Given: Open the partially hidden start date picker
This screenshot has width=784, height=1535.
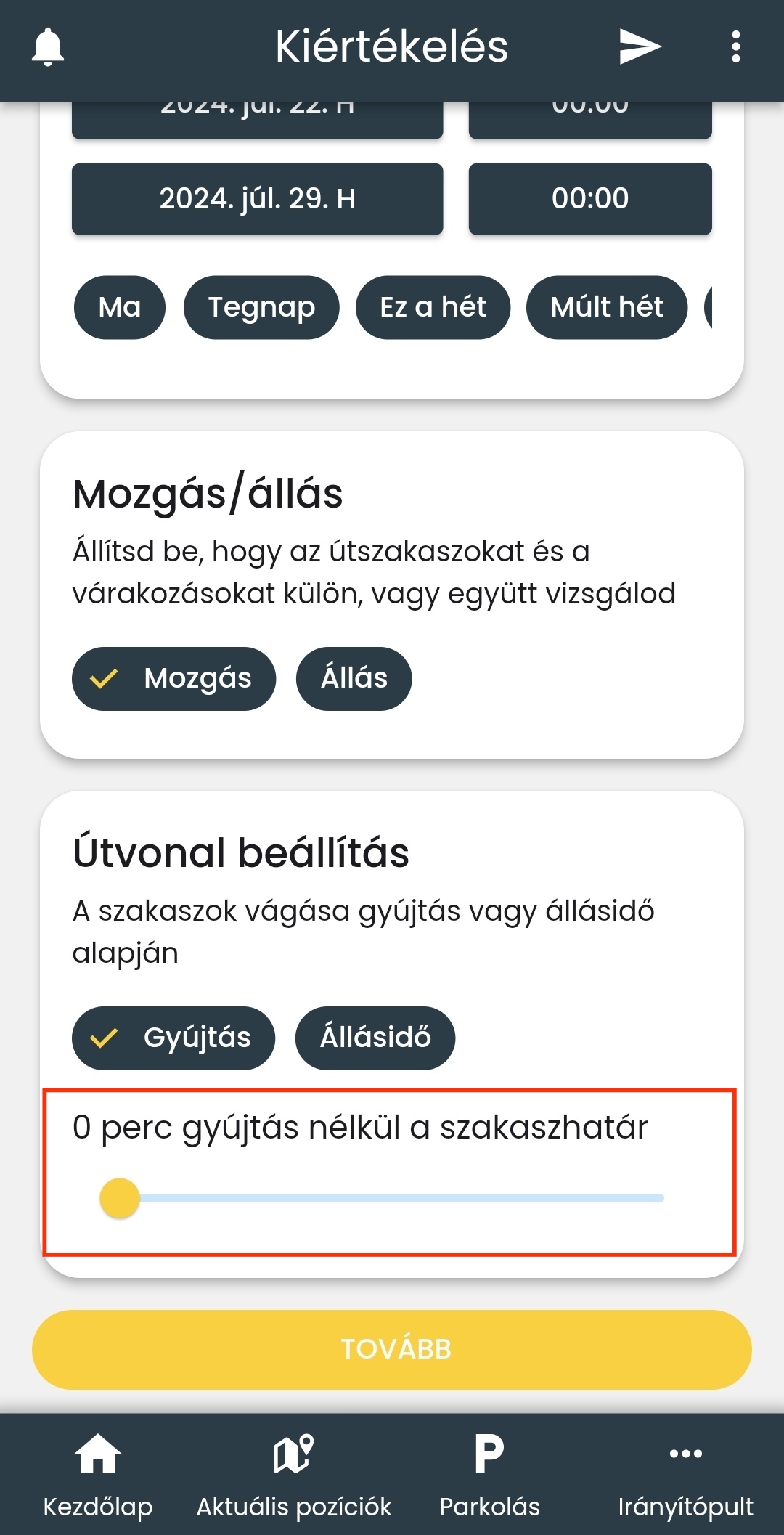Looking at the screenshot, I should (x=257, y=118).
